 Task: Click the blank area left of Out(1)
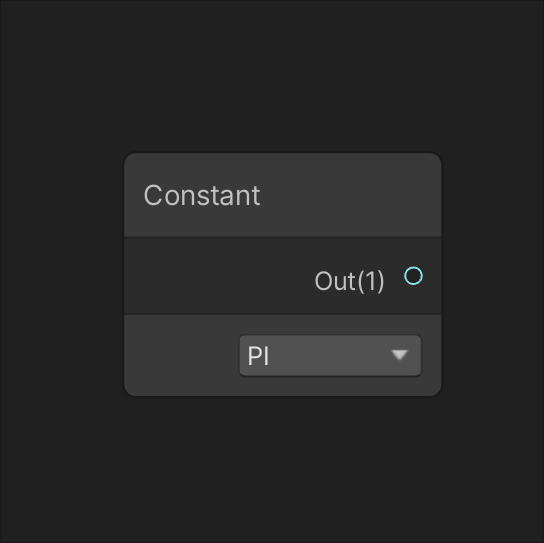pos(219,277)
